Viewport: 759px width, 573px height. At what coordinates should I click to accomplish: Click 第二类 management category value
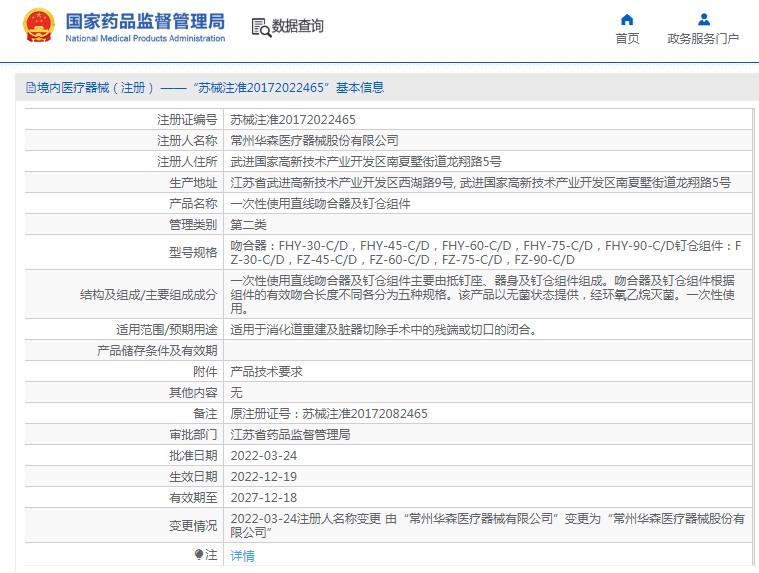[x=248, y=225]
